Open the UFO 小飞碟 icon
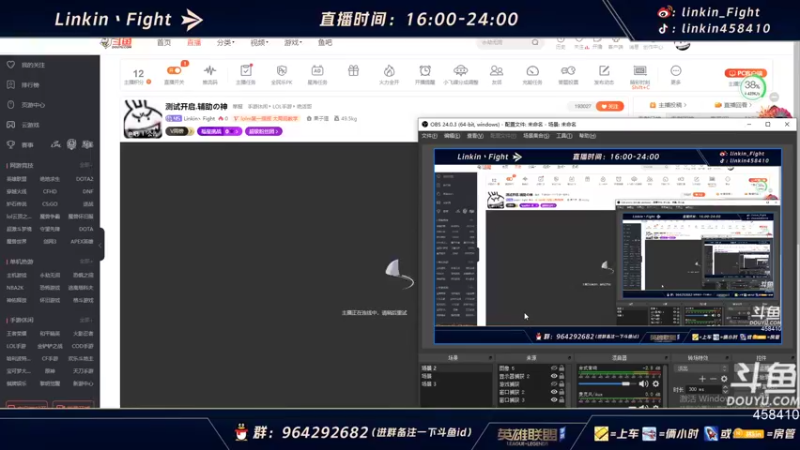 coord(461,70)
